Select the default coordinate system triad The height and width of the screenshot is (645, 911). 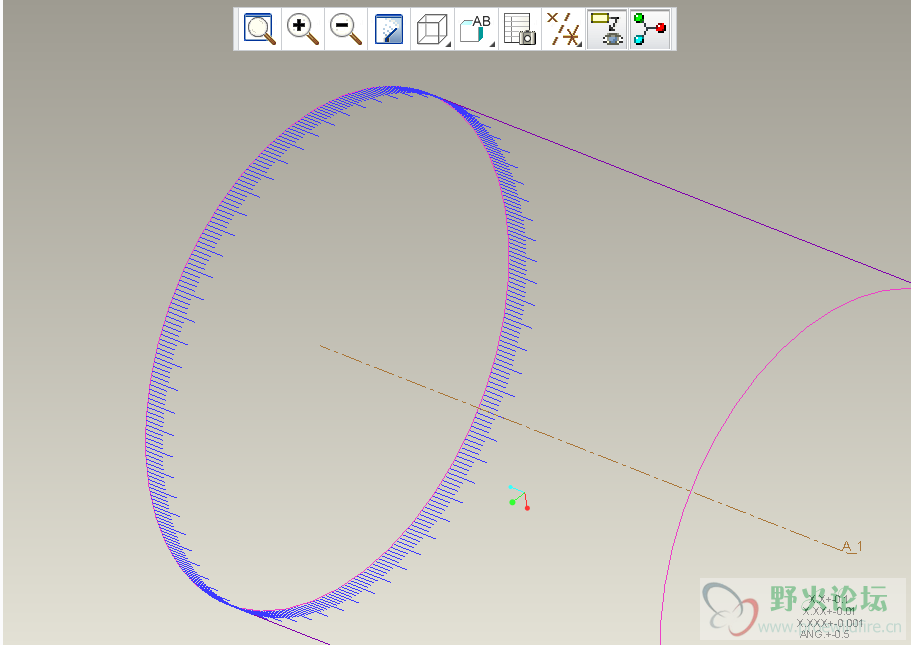coord(519,498)
